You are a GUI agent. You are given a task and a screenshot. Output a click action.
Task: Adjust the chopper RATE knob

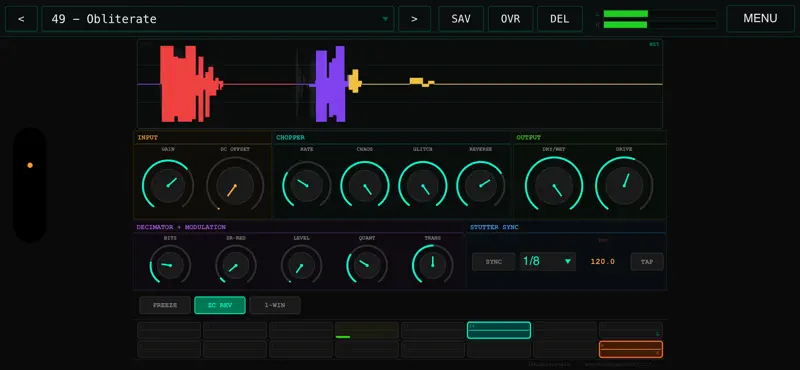(306, 185)
